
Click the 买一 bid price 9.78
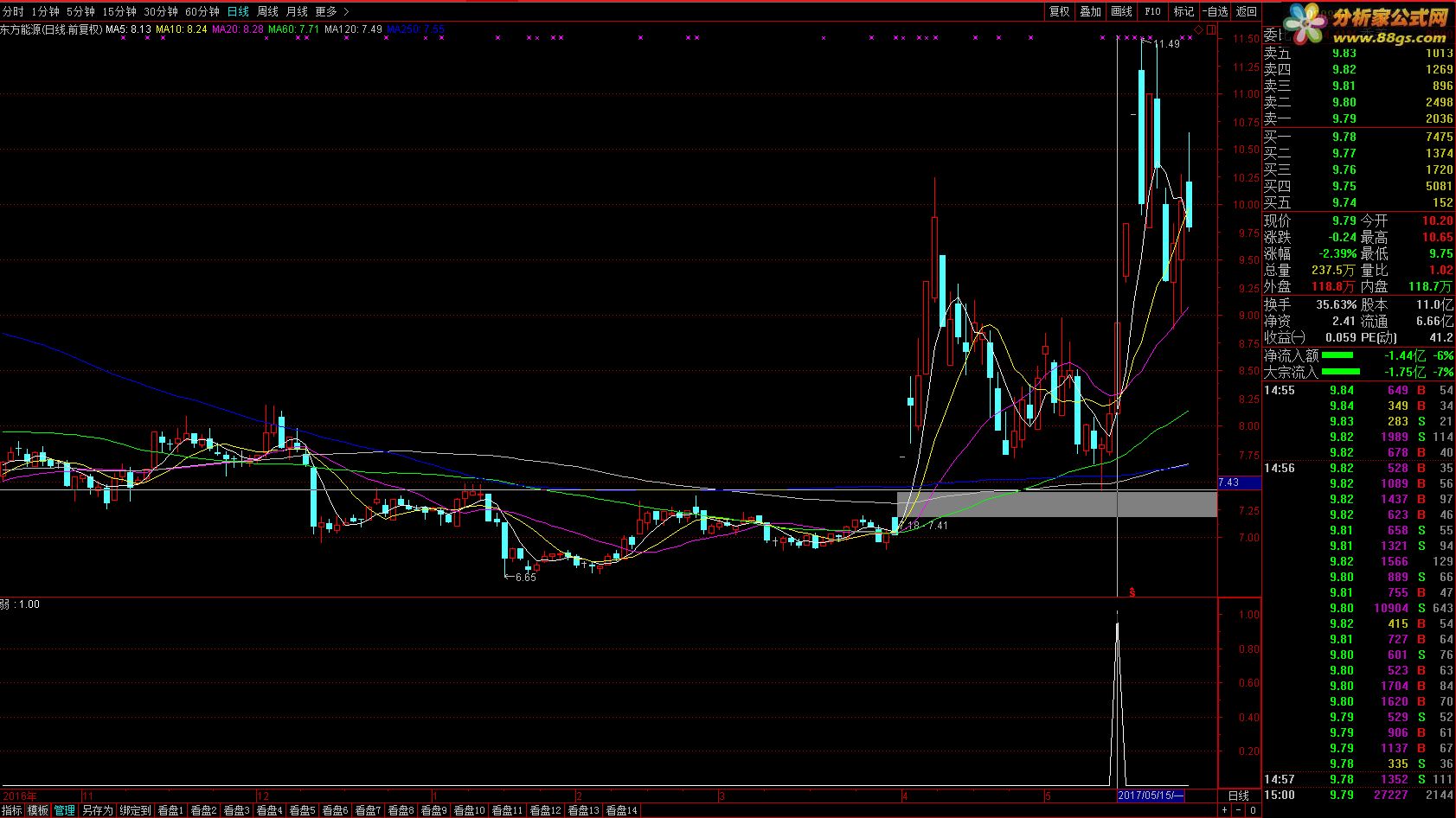1344,137
